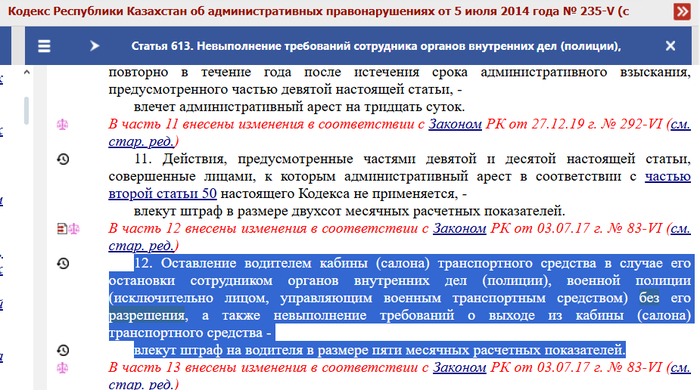The image size is (700, 390).
Task: Open 'стар. ред.' link under the part 12 note
Action: tap(141, 246)
